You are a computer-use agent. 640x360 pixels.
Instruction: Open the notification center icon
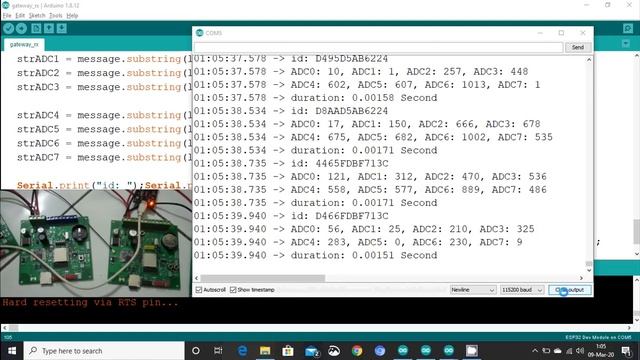point(626,351)
